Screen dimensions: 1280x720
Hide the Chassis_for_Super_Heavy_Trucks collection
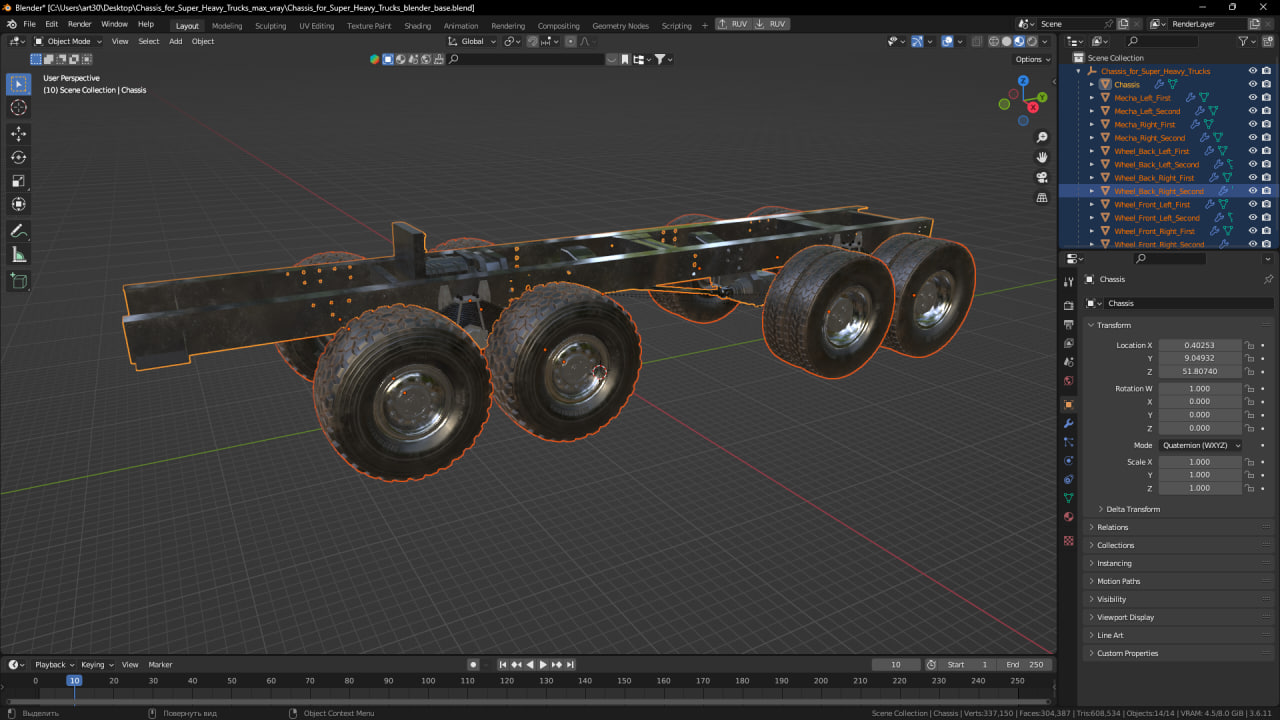[x=1252, y=71]
